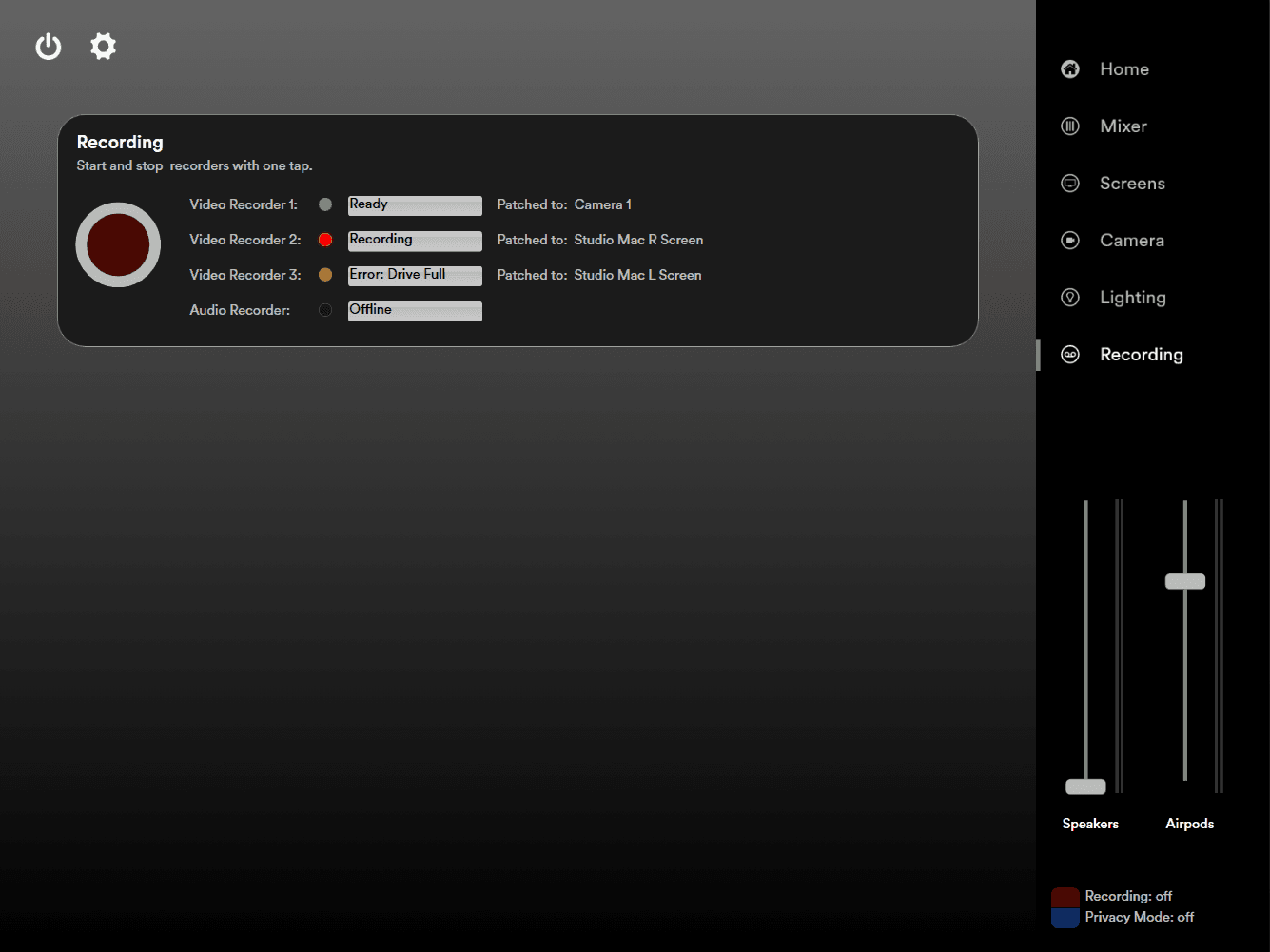Click the Screens sidebar icon
1270x952 pixels.
point(1070,183)
